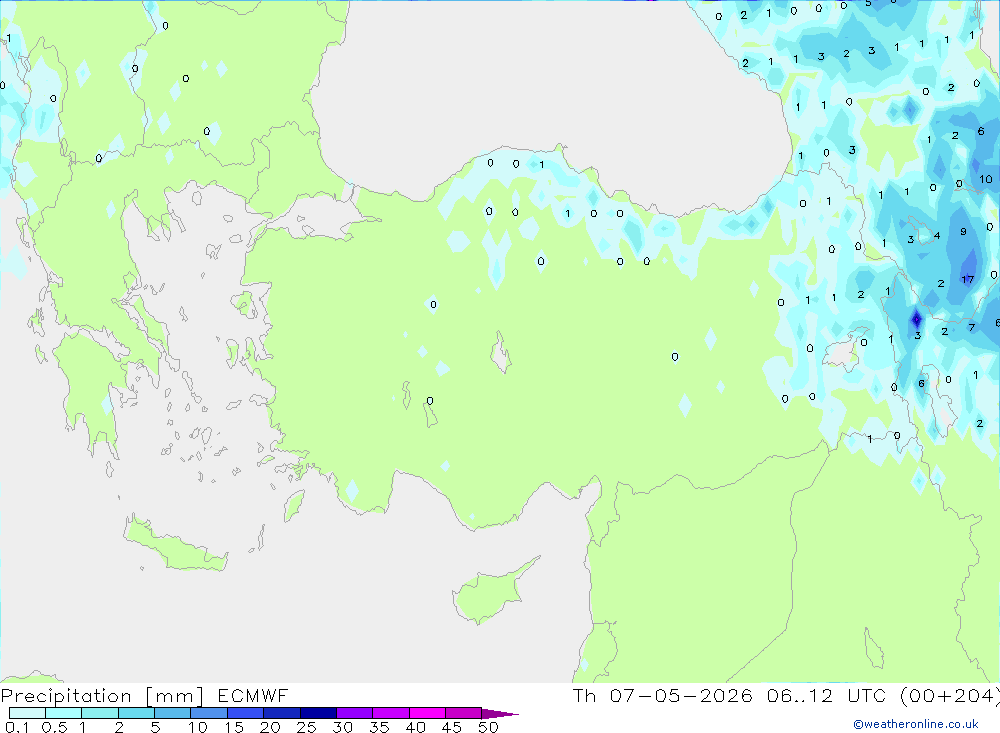Viewport: 1000px width, 733px height.
Task: Click the 40–45 mm magenta legend swatch
Action: 427,713
